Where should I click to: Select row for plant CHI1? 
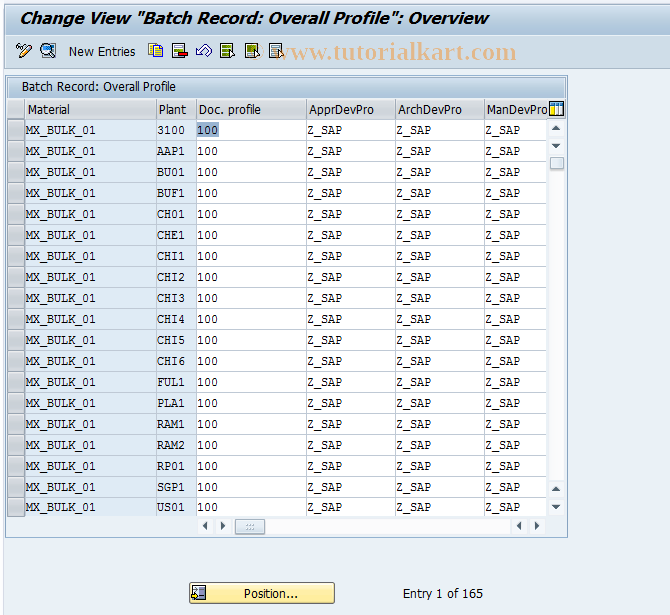16,256
